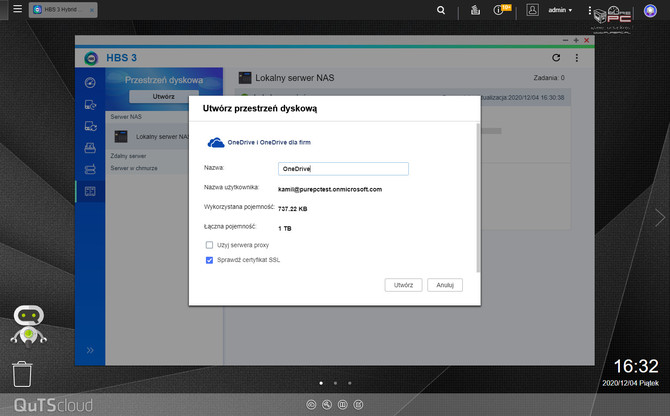
Task: Open the desktop trash bin icon
Action: point(22,374)
